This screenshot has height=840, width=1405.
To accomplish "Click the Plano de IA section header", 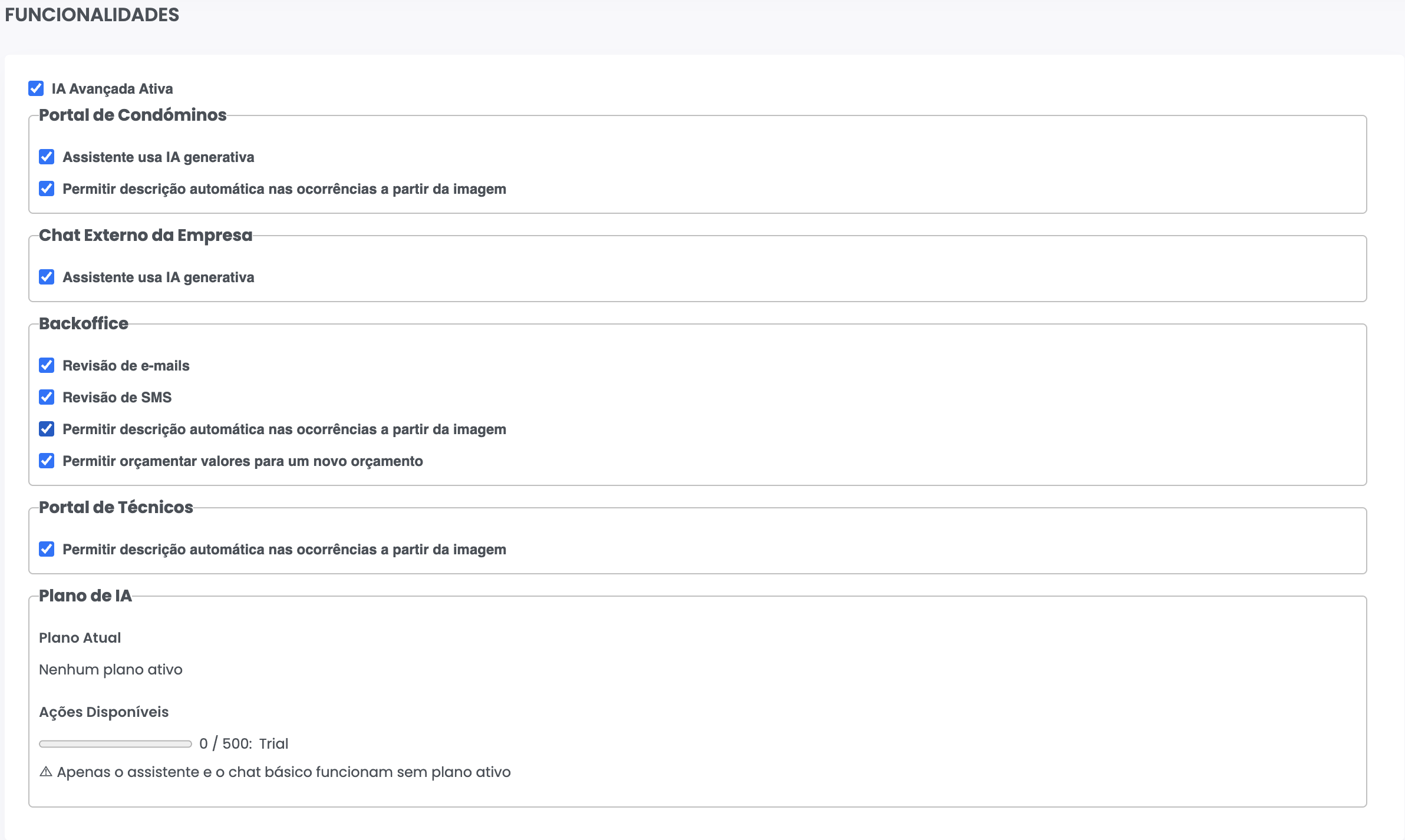I will coord(84,595).
